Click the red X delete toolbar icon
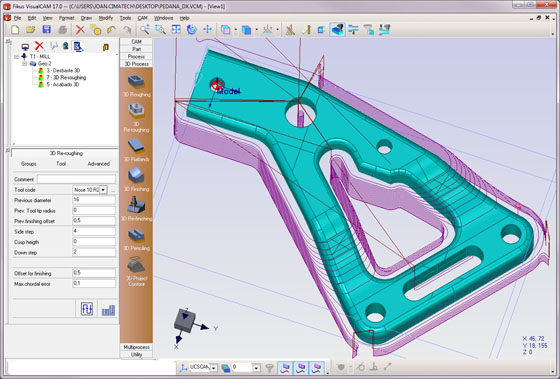560x379 pixels. [80, 30]
